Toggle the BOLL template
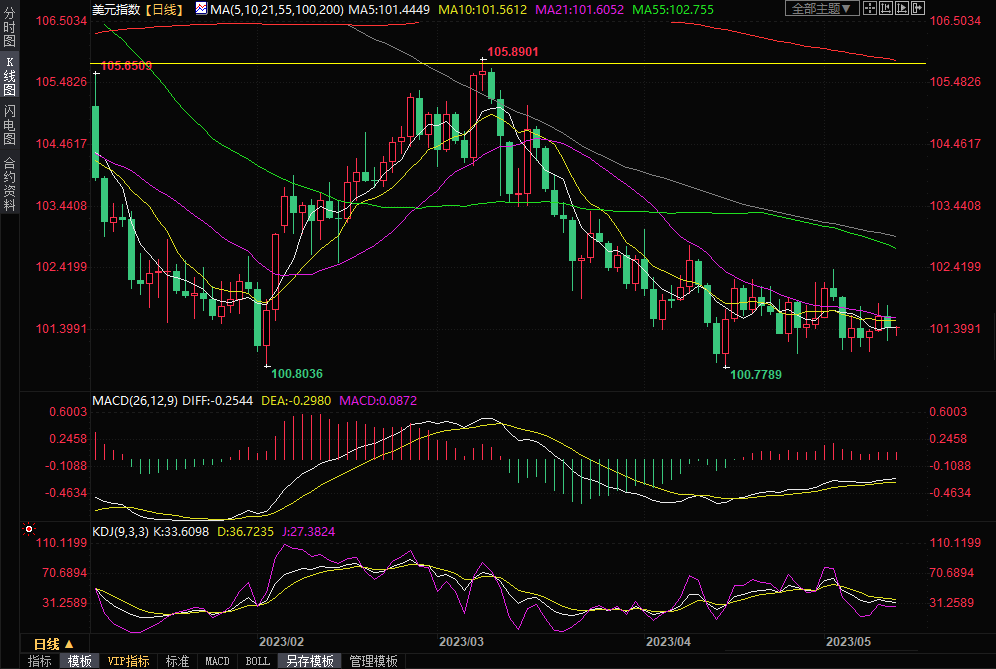 [257, 661]
